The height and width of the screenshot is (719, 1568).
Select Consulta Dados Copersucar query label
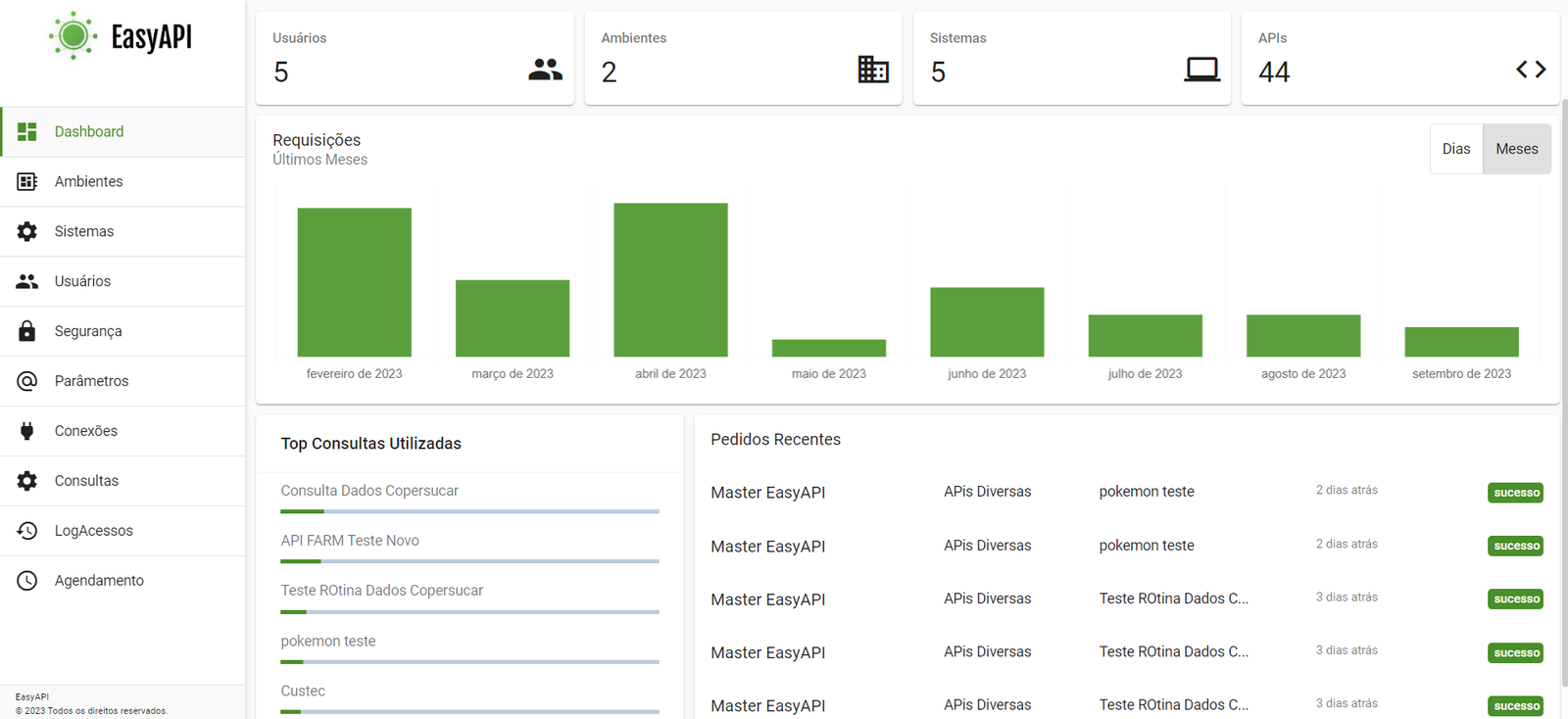(x=369, y=491)
